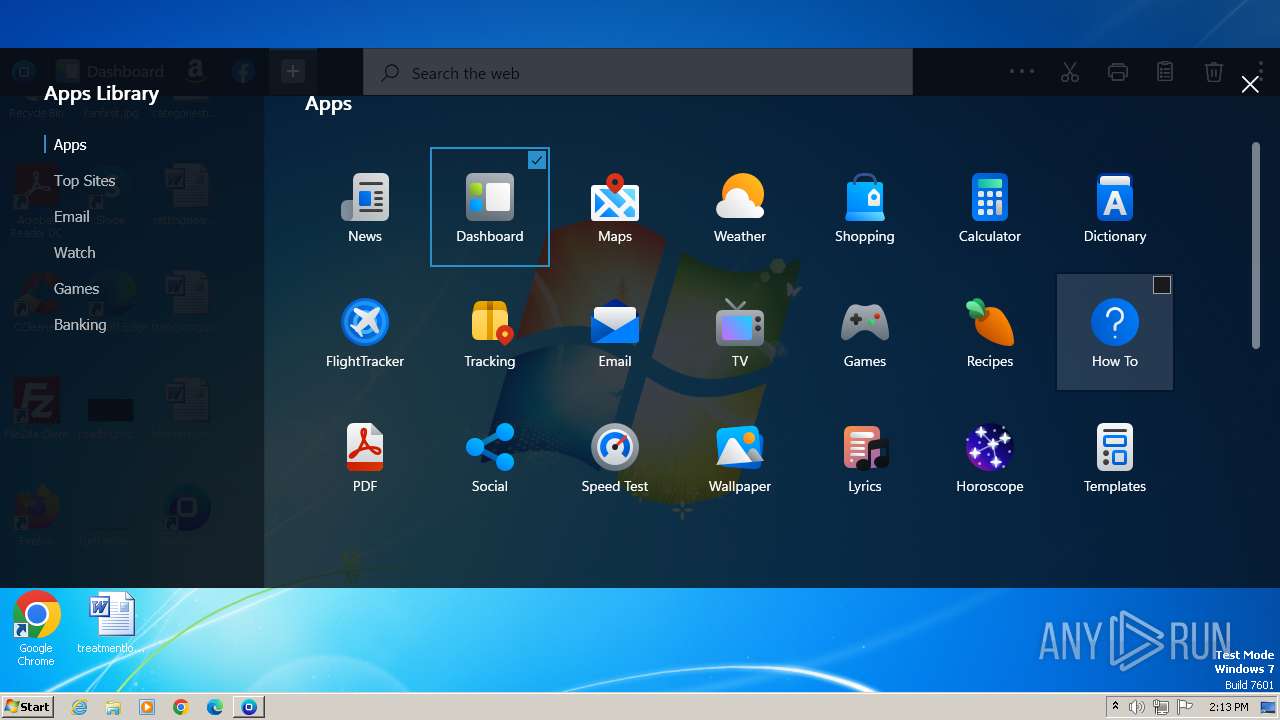
Task: Open the Shopping app
Action: pos(865,208)
